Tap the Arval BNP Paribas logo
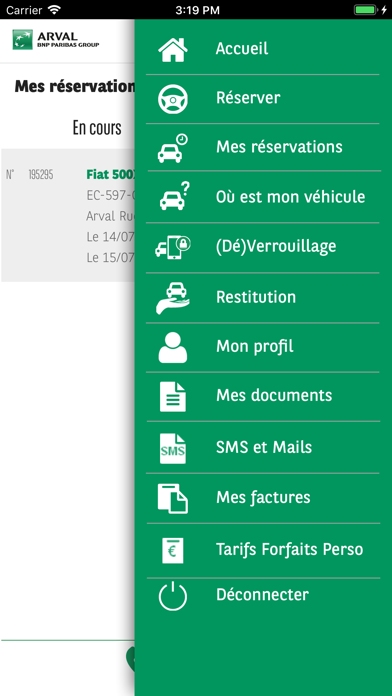This screenshot has height=696, width=392. [x=55, y=40]
